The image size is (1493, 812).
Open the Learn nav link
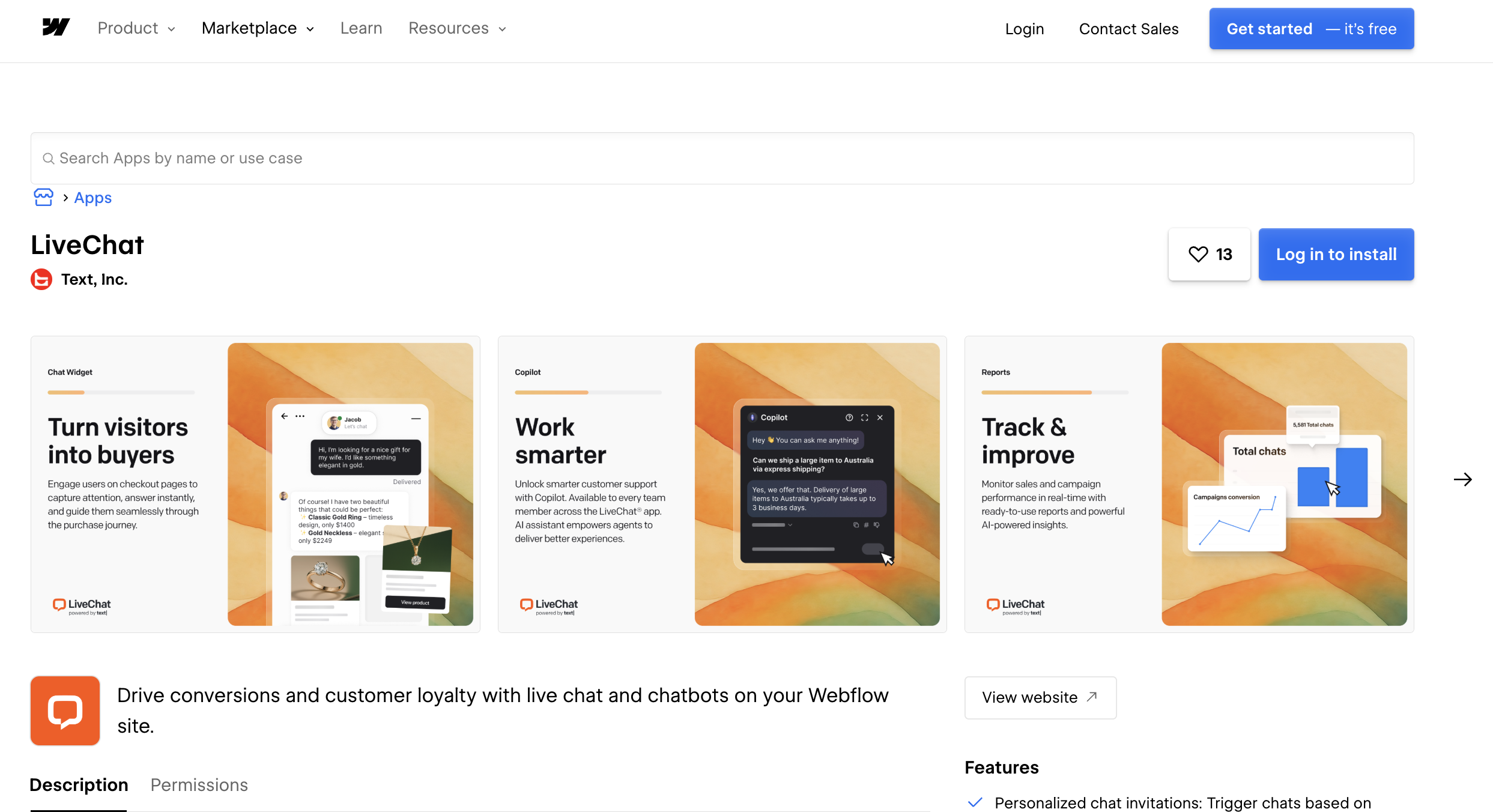click(x=361, y=28)
